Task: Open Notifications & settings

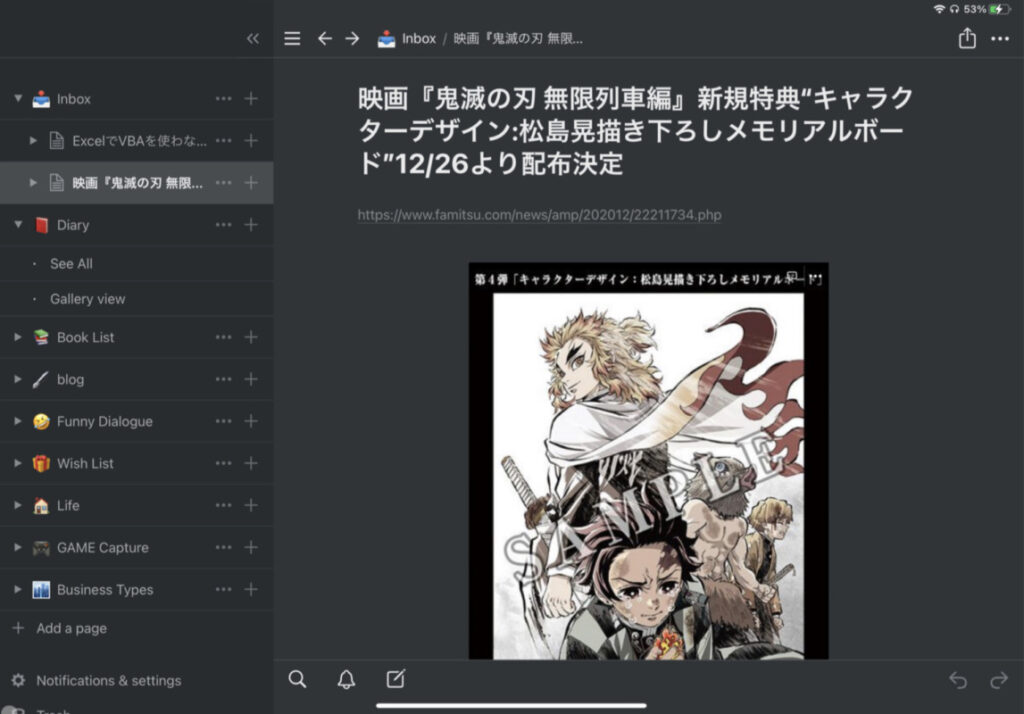Action: [108, 680]
